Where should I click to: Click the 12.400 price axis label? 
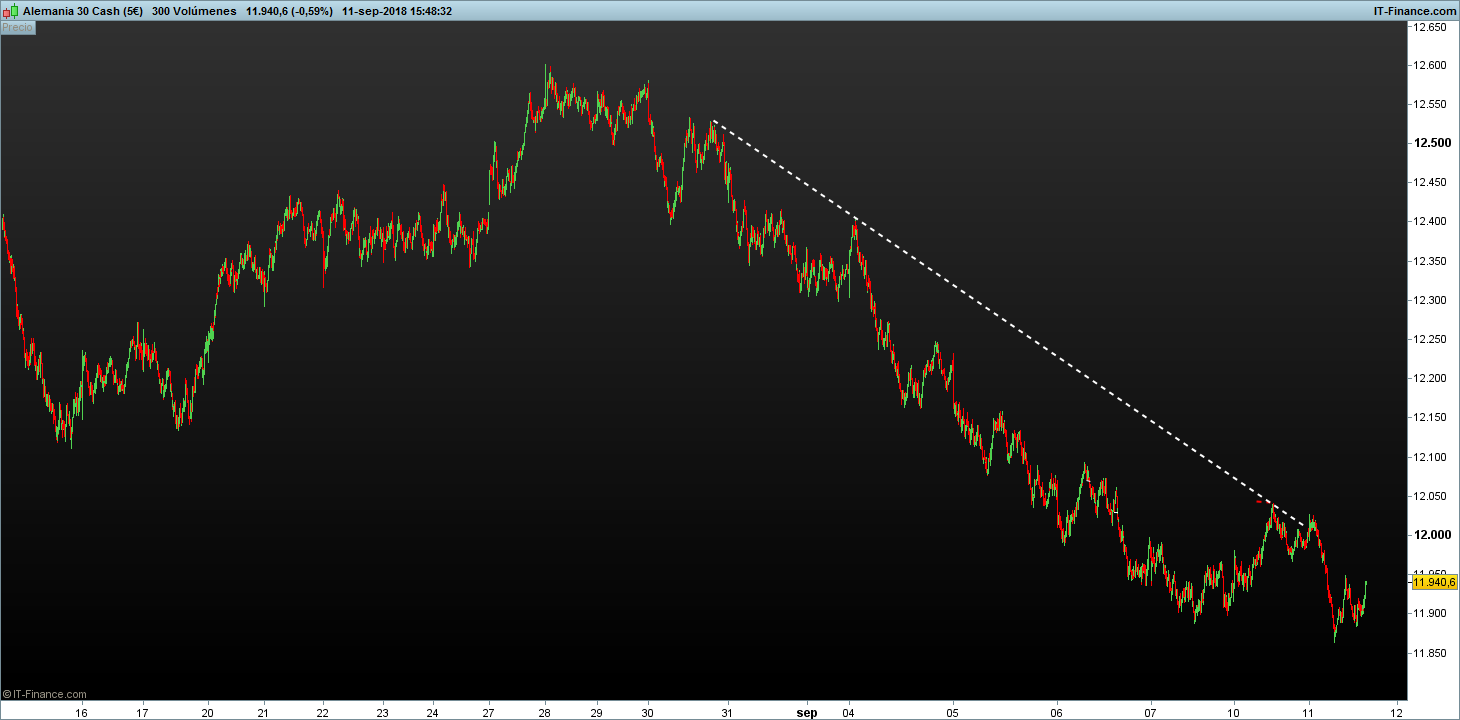point(1429,222)
